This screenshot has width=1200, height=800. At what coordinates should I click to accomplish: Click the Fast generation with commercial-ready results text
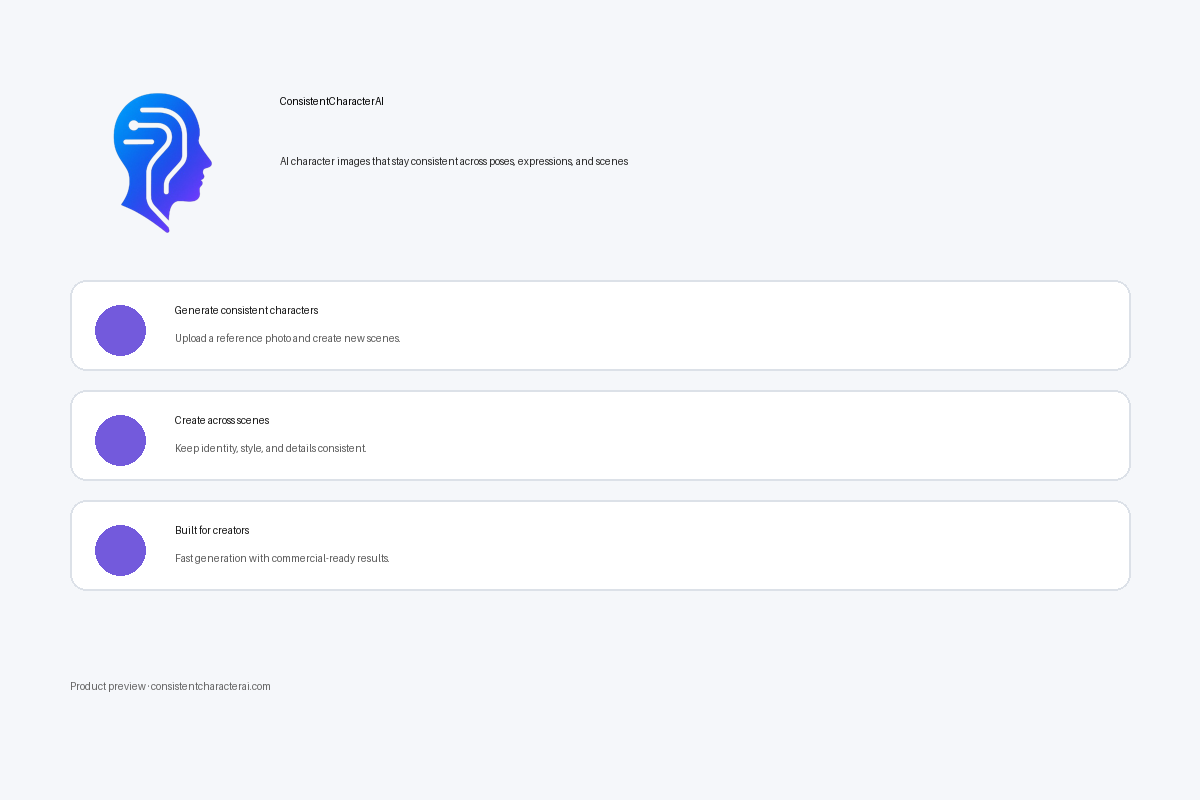click(282, 558)
